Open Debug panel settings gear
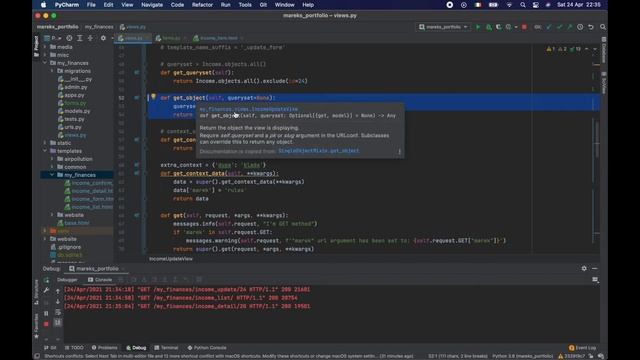The image size is (640, 360). [x=584, y=268]
